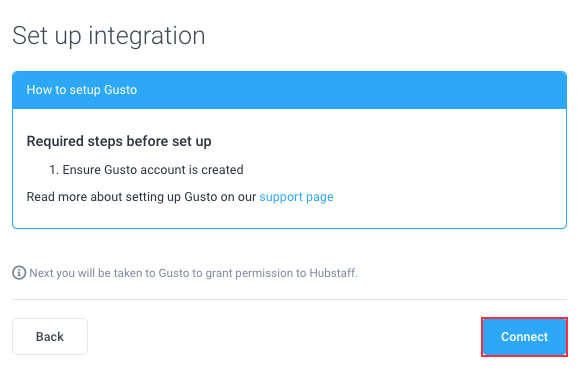Viewport: 581px width, 371px height.
Task: Click the word 'integration' in the title
Action: [x=146, y=36]
